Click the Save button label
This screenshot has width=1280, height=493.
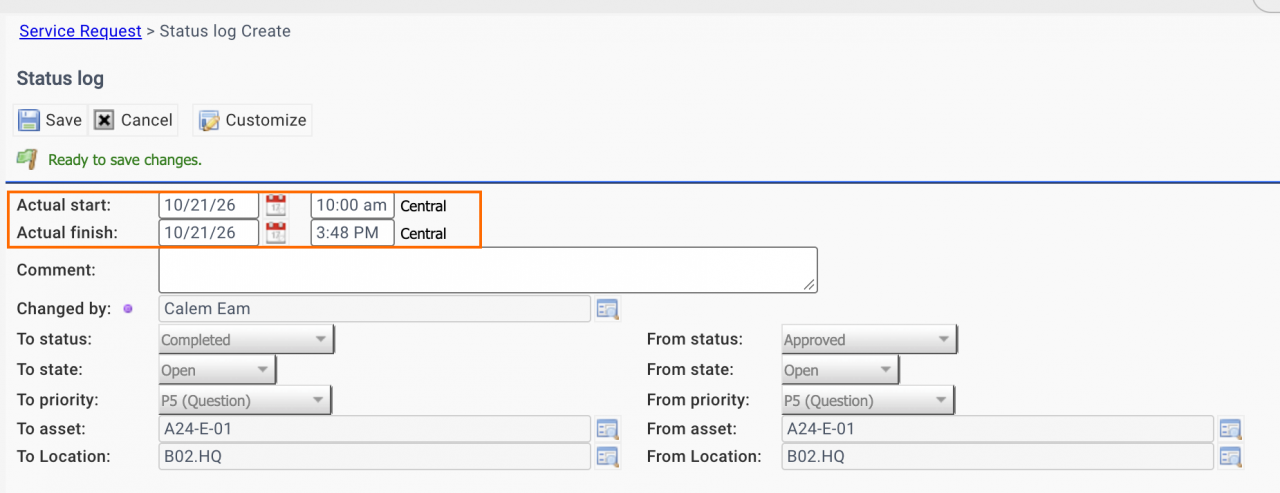(64, 120)
